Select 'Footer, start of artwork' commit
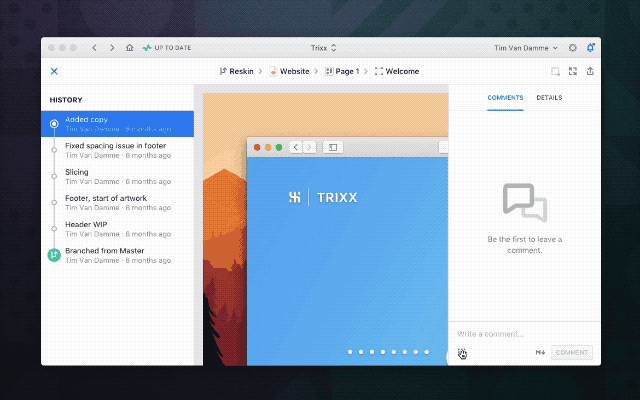Image resolution: width=640 pixels, height=400 pixels. (x=118, y=202)
